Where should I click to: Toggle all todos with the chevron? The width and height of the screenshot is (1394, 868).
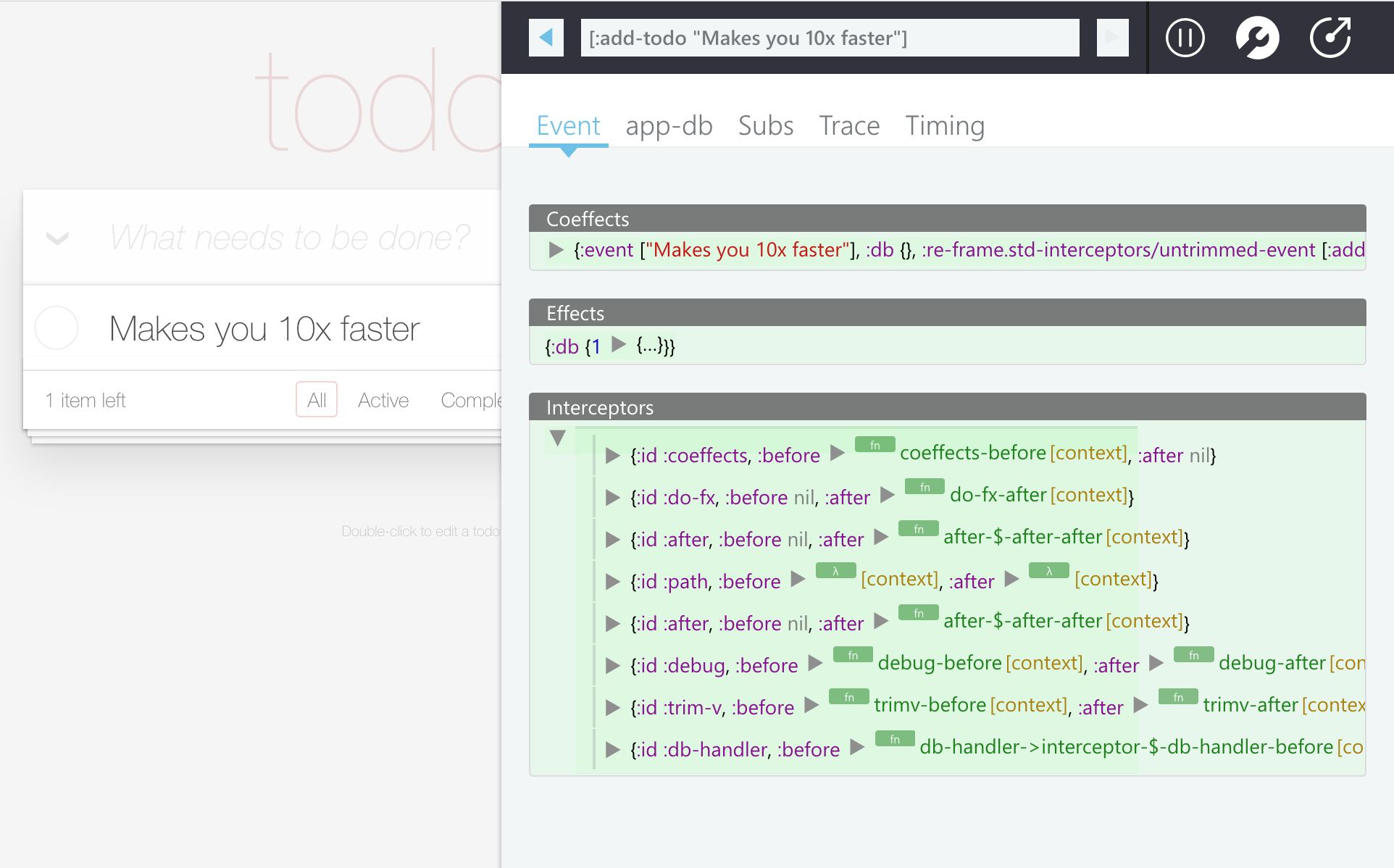point(57,238)
